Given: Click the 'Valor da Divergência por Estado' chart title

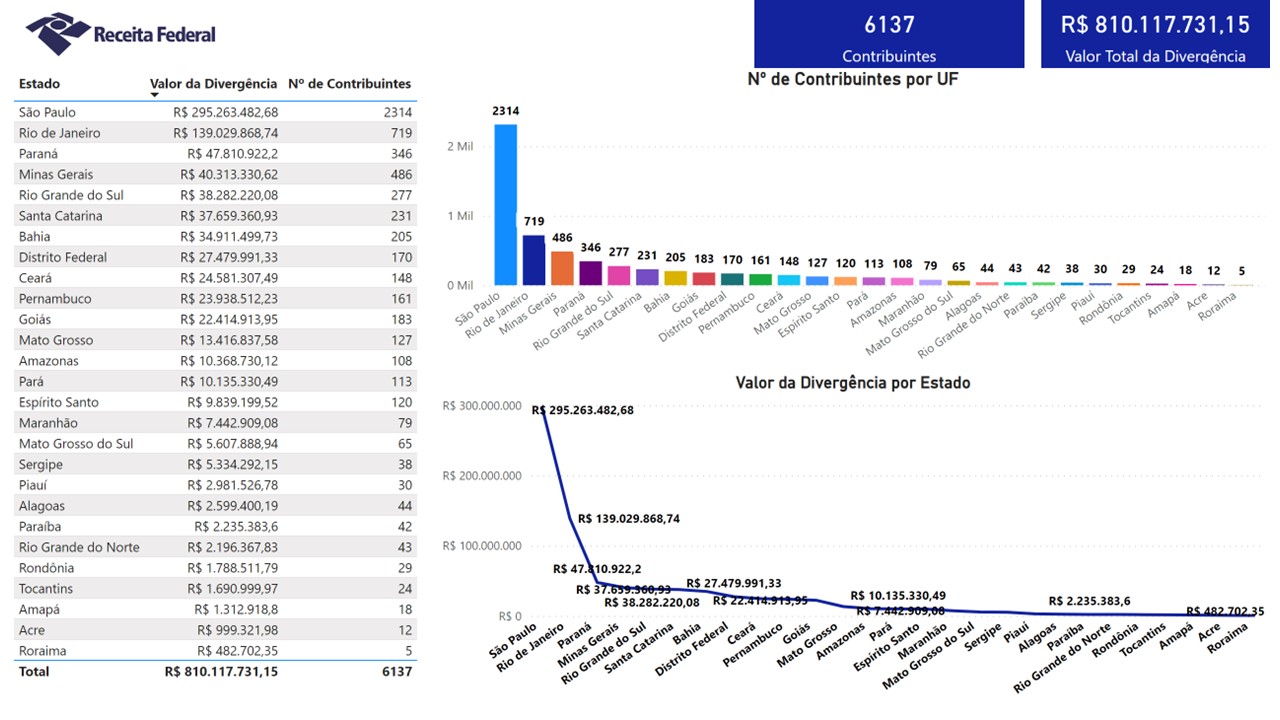Looking at the screenshot, I should point(853,383).
